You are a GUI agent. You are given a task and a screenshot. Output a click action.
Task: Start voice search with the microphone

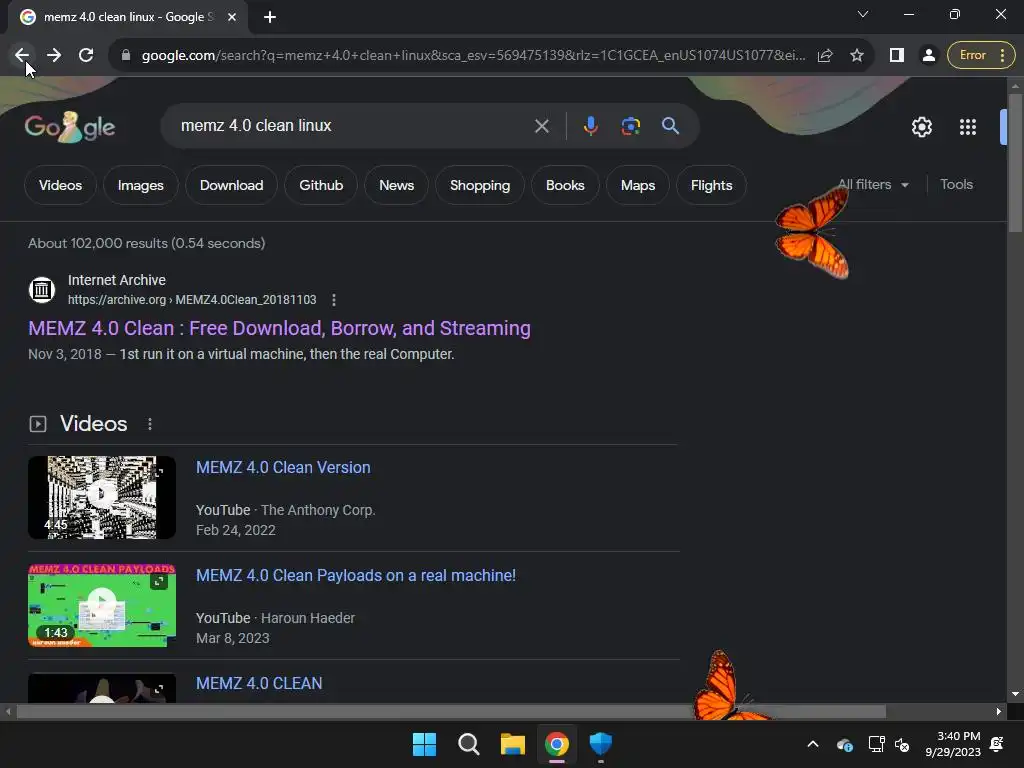[x=590, y=126]
